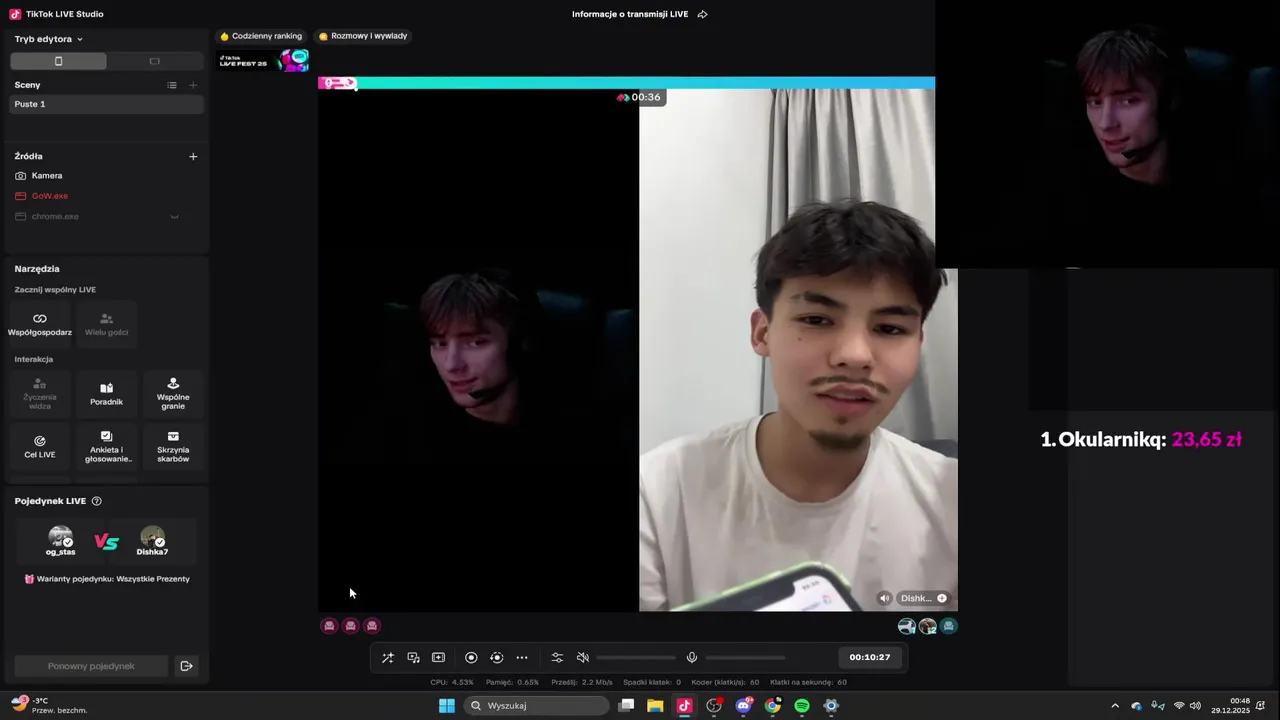Click the CPU: 4.53% status readout
This screenshot has width=1280, height=720.
coord(452,682)
